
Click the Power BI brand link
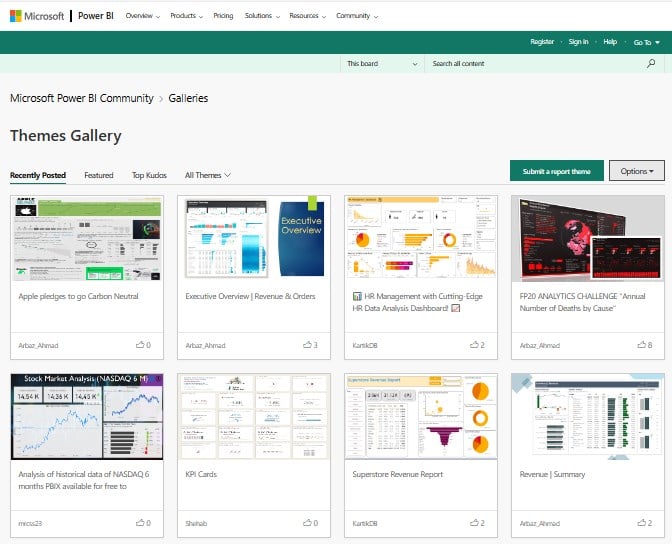point(96,16)
